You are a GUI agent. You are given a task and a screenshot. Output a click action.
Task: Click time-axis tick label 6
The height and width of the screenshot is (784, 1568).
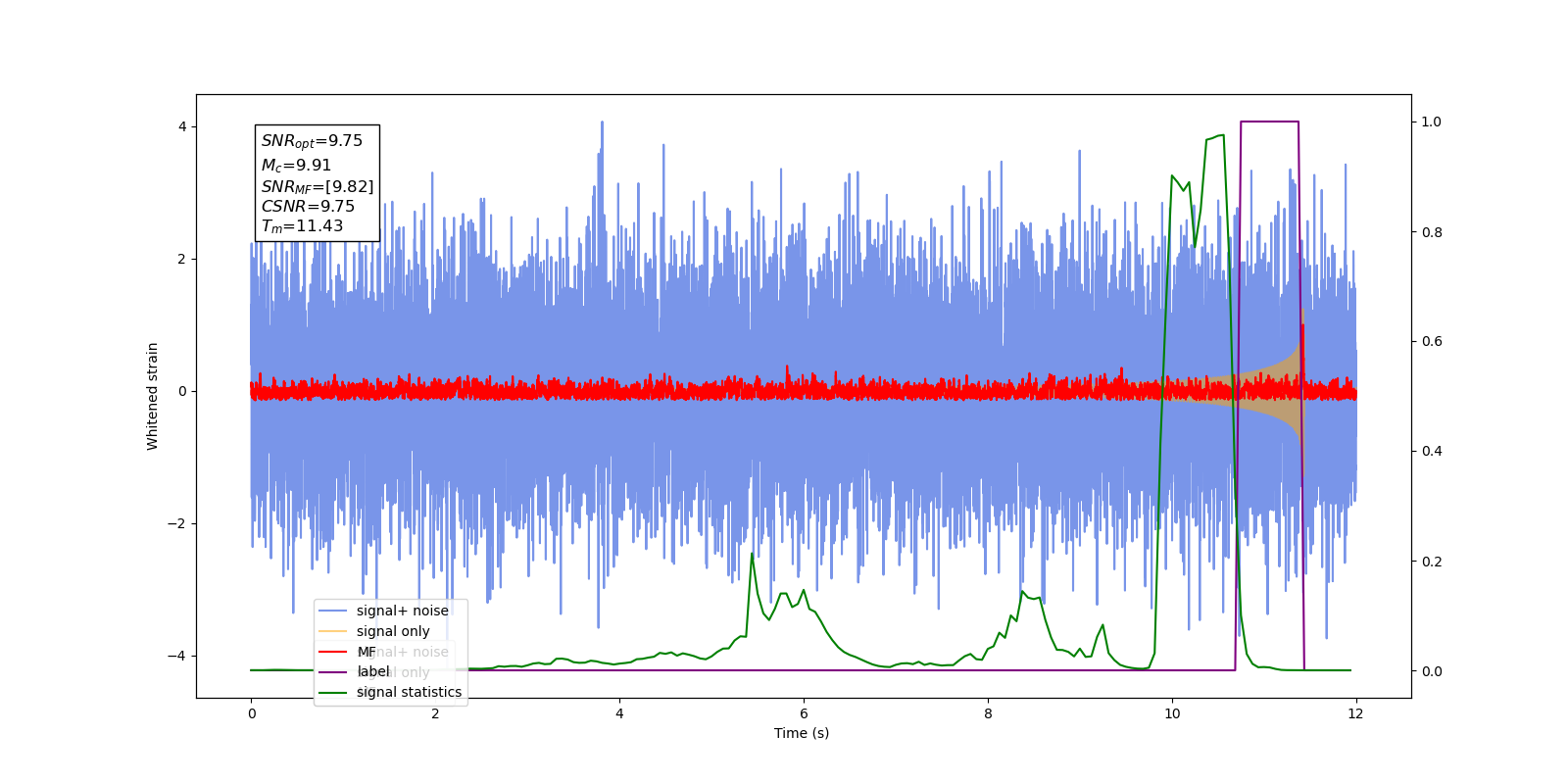pos(804,713)
